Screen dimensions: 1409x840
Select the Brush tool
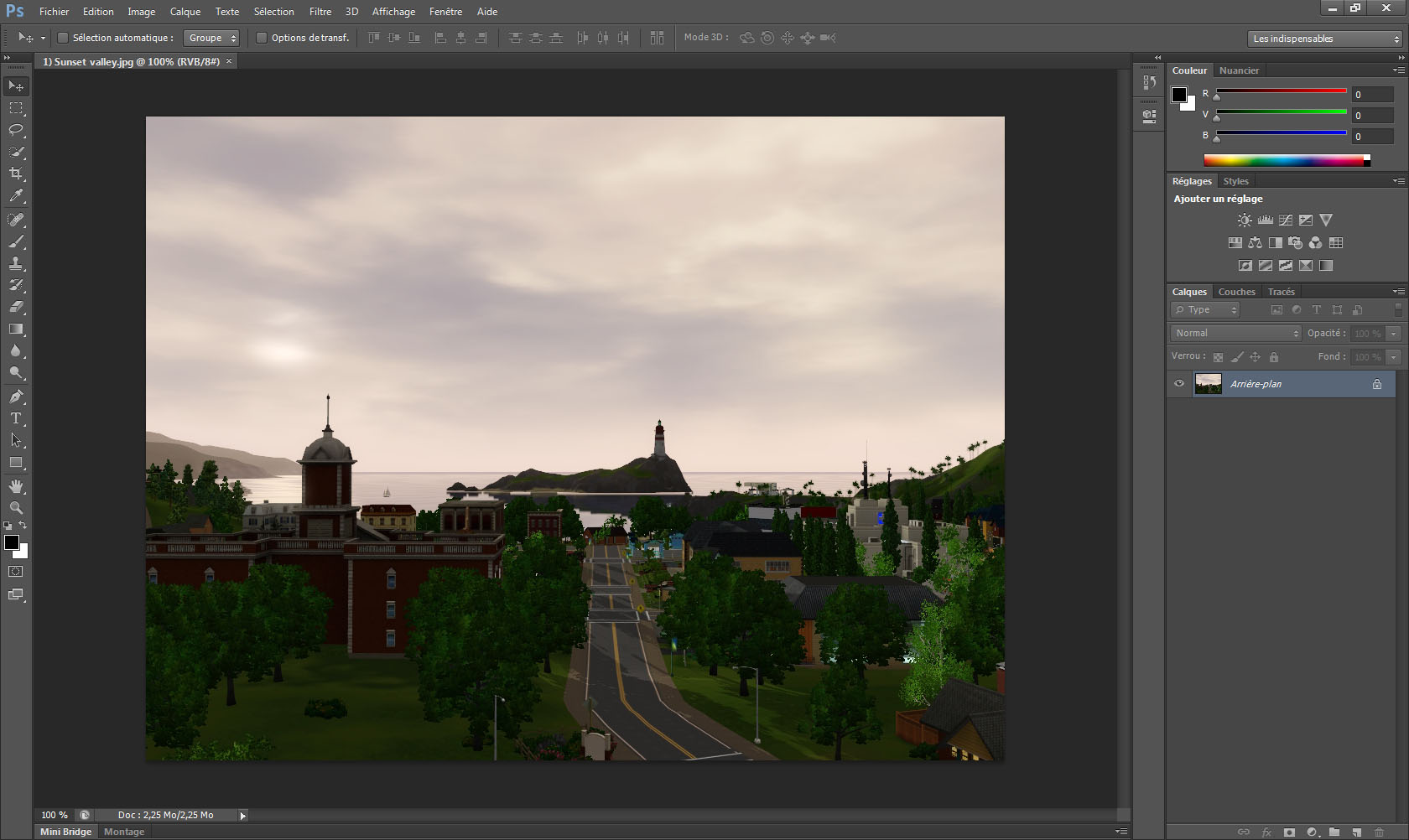(x=16, y=241)
